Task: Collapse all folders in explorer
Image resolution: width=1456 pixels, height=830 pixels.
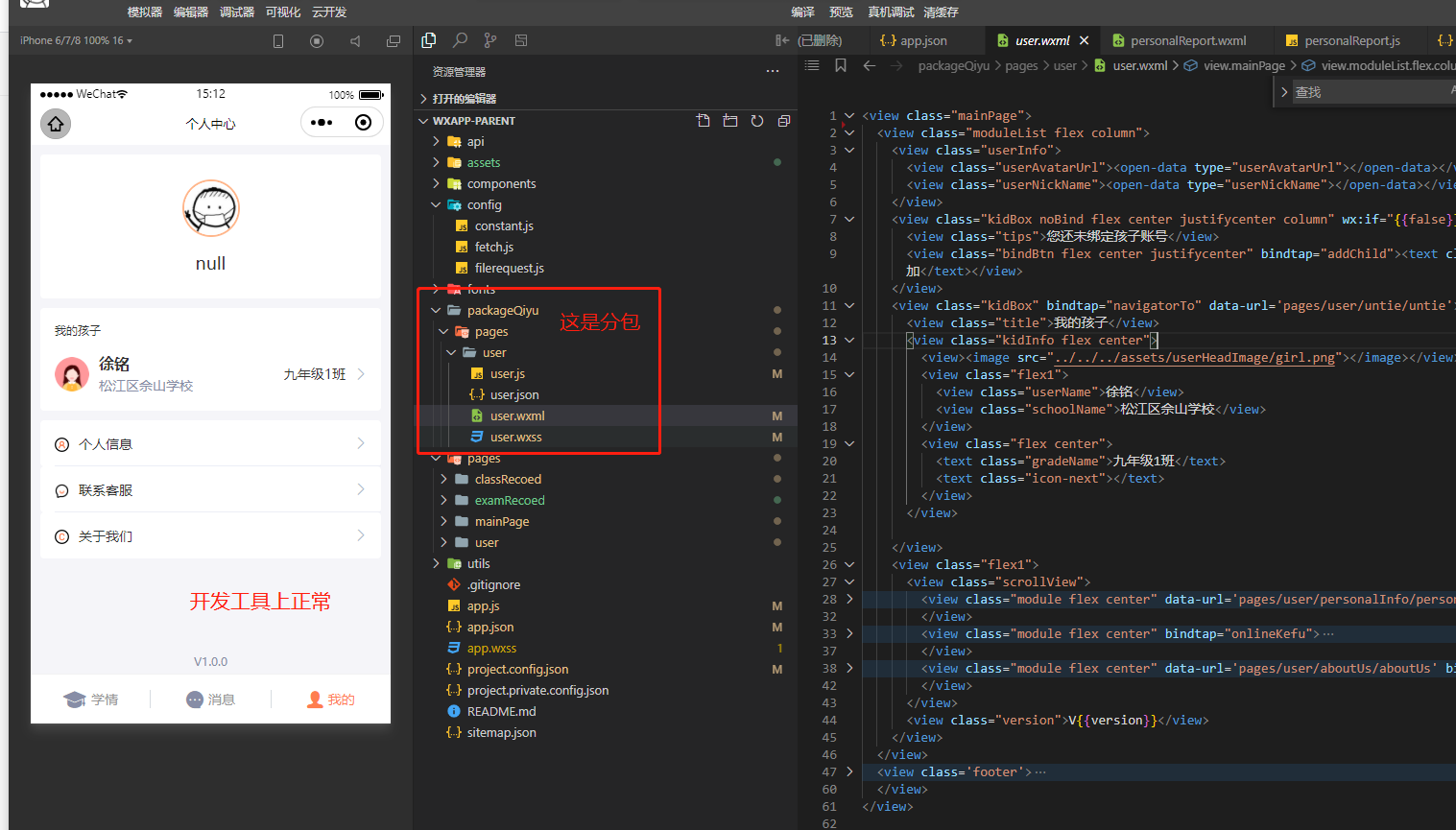Action: coord(784,121)
